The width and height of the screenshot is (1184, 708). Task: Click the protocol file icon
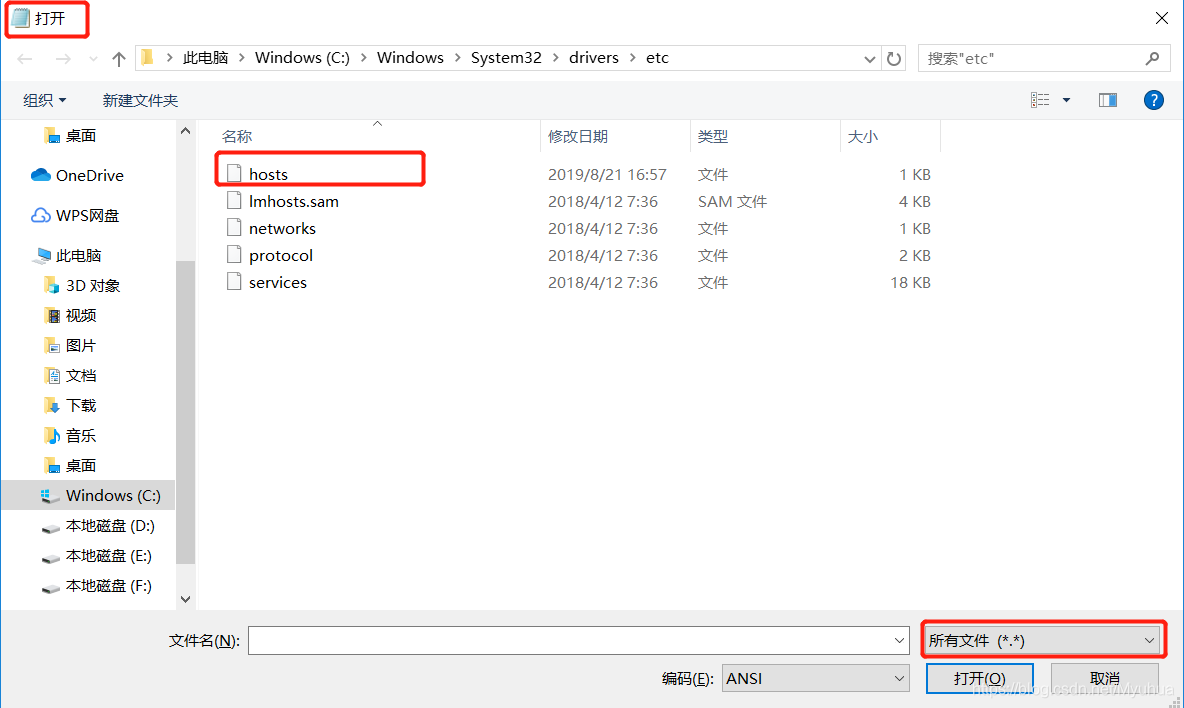point(234,254)
